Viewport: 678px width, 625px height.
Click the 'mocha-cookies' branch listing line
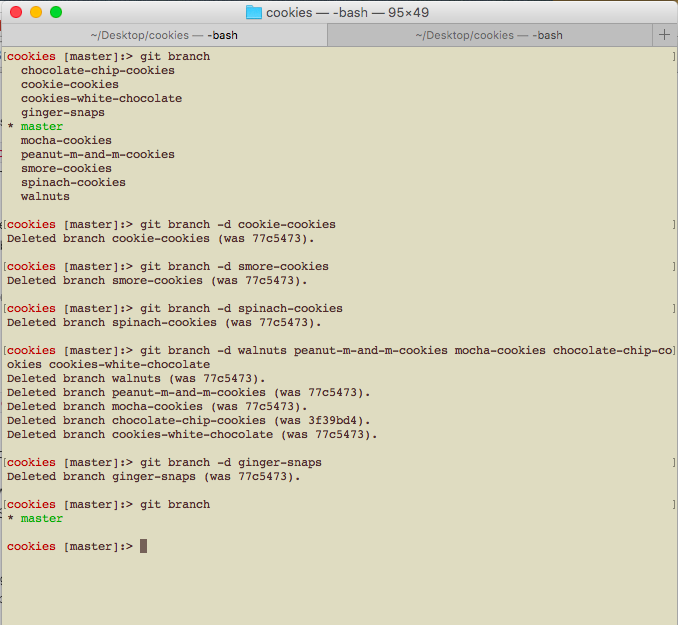click(x=66, y=141)
